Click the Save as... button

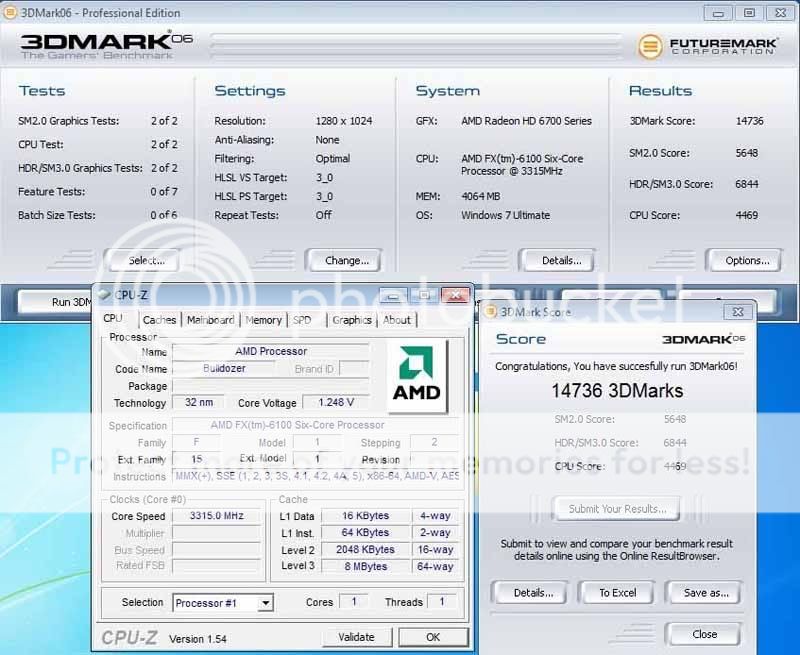pos(704,593)
